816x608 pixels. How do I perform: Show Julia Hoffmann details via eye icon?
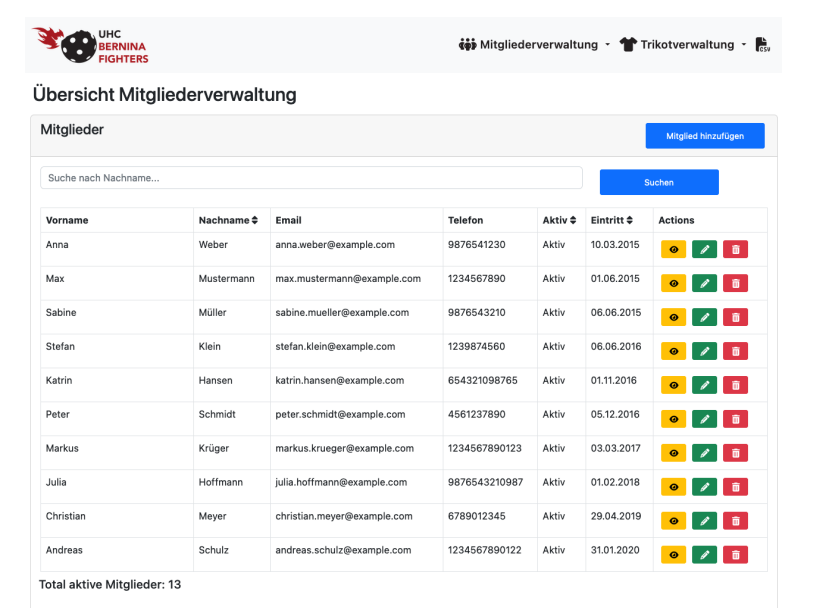point(673,487)
